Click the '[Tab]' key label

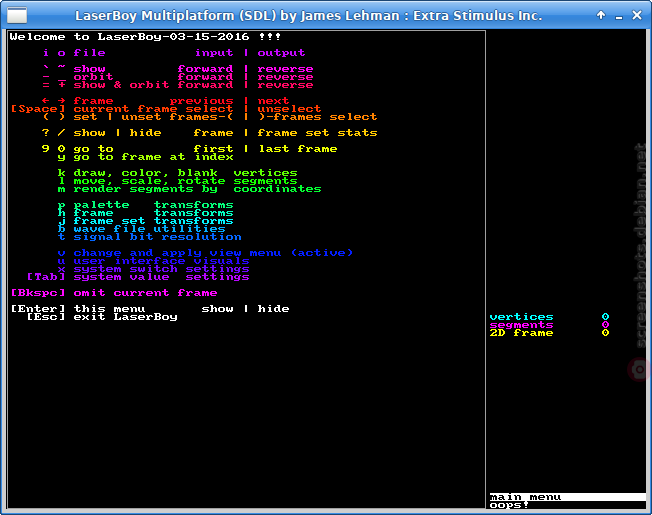46,277
